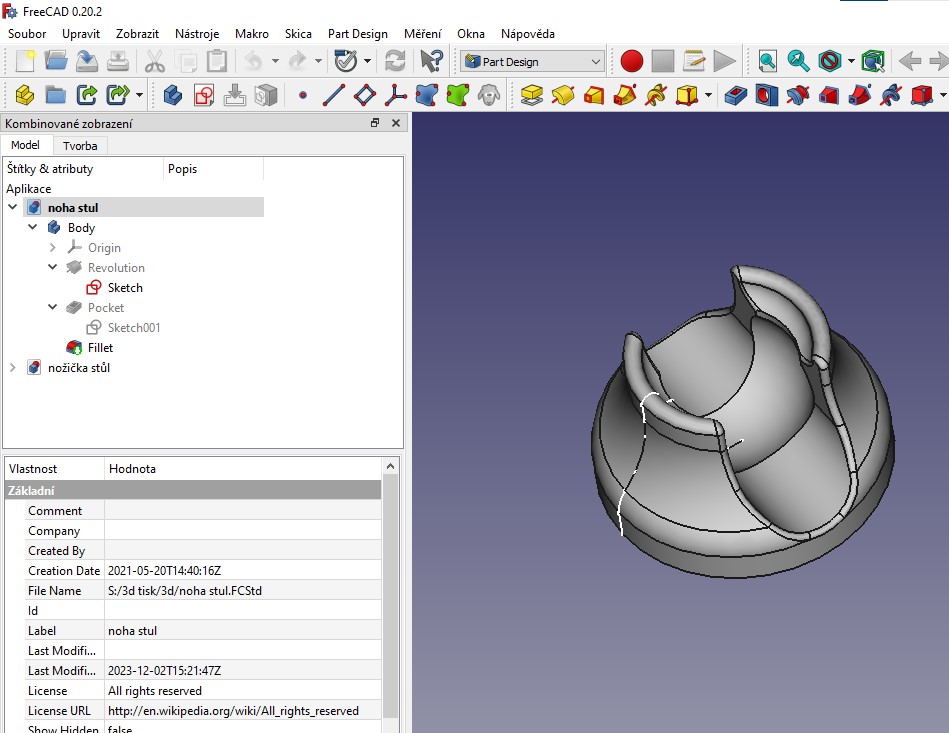Click the Pad tool icon
This screenshot has height=733, width=949.
(532, 95)
